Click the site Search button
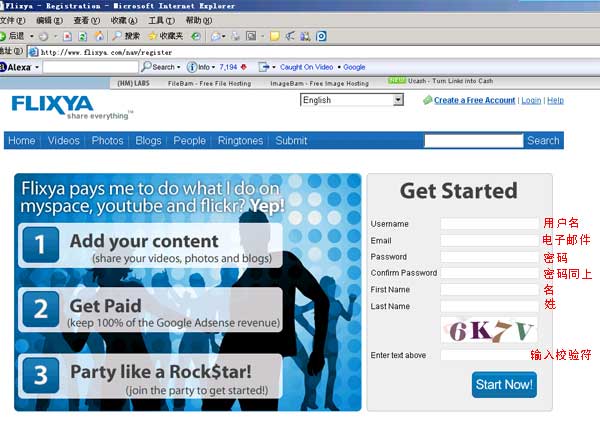600x425 pixels. (543, 141)
